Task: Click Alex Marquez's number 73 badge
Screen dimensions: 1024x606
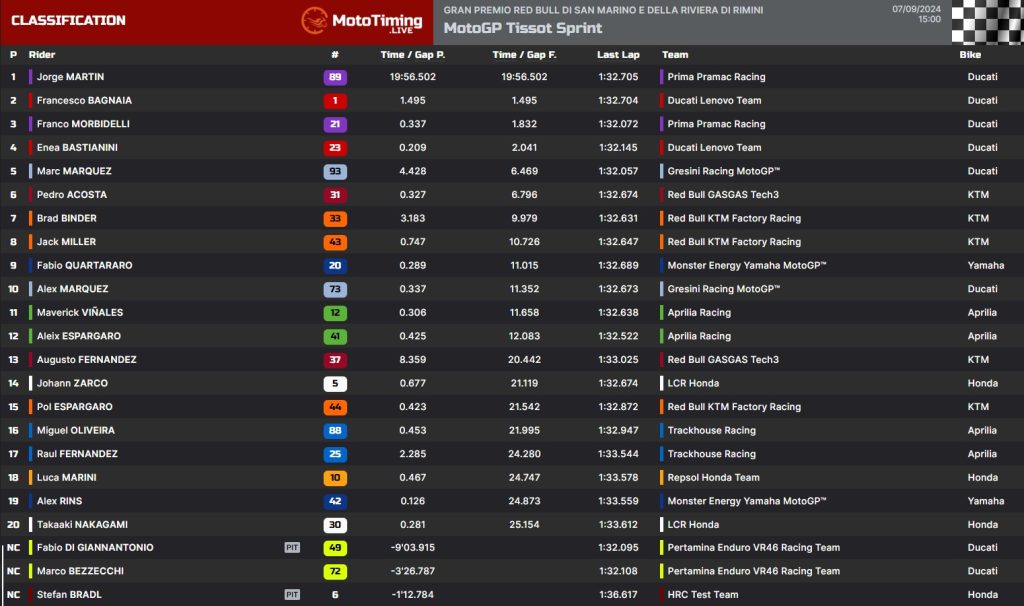Action: point(335,289)
